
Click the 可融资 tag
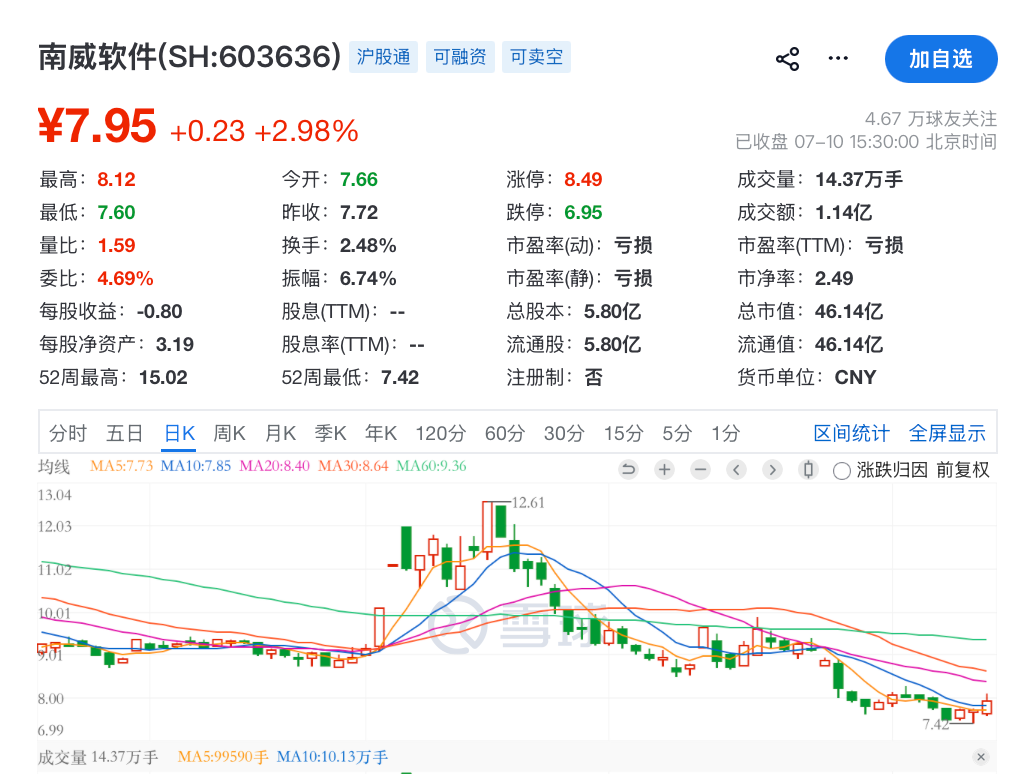tap(460, 57)
